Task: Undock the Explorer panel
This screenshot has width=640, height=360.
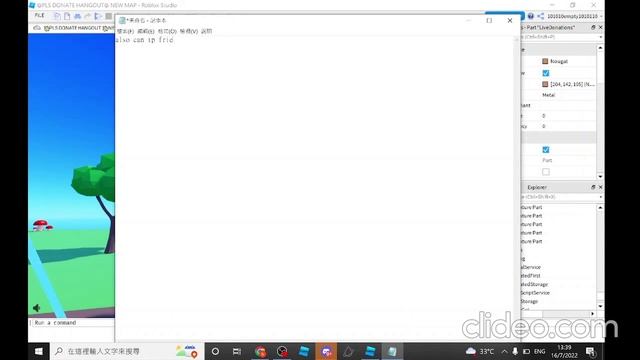Action: point(593,187)
